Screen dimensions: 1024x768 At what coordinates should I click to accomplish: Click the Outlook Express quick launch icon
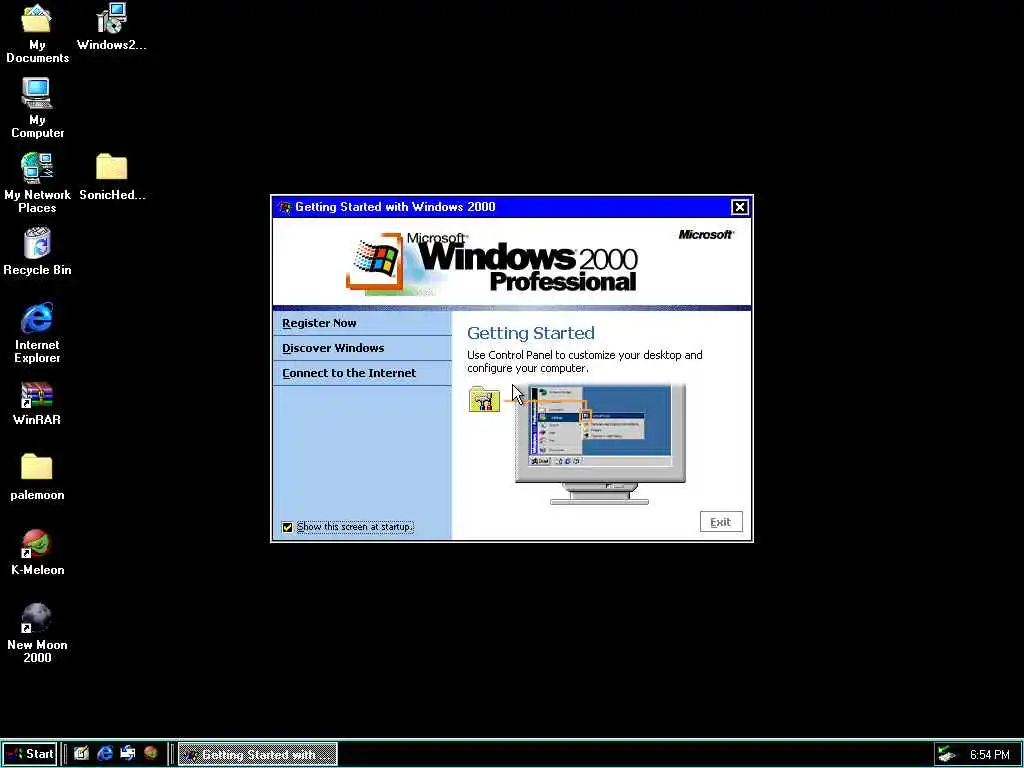pos(127,754)
